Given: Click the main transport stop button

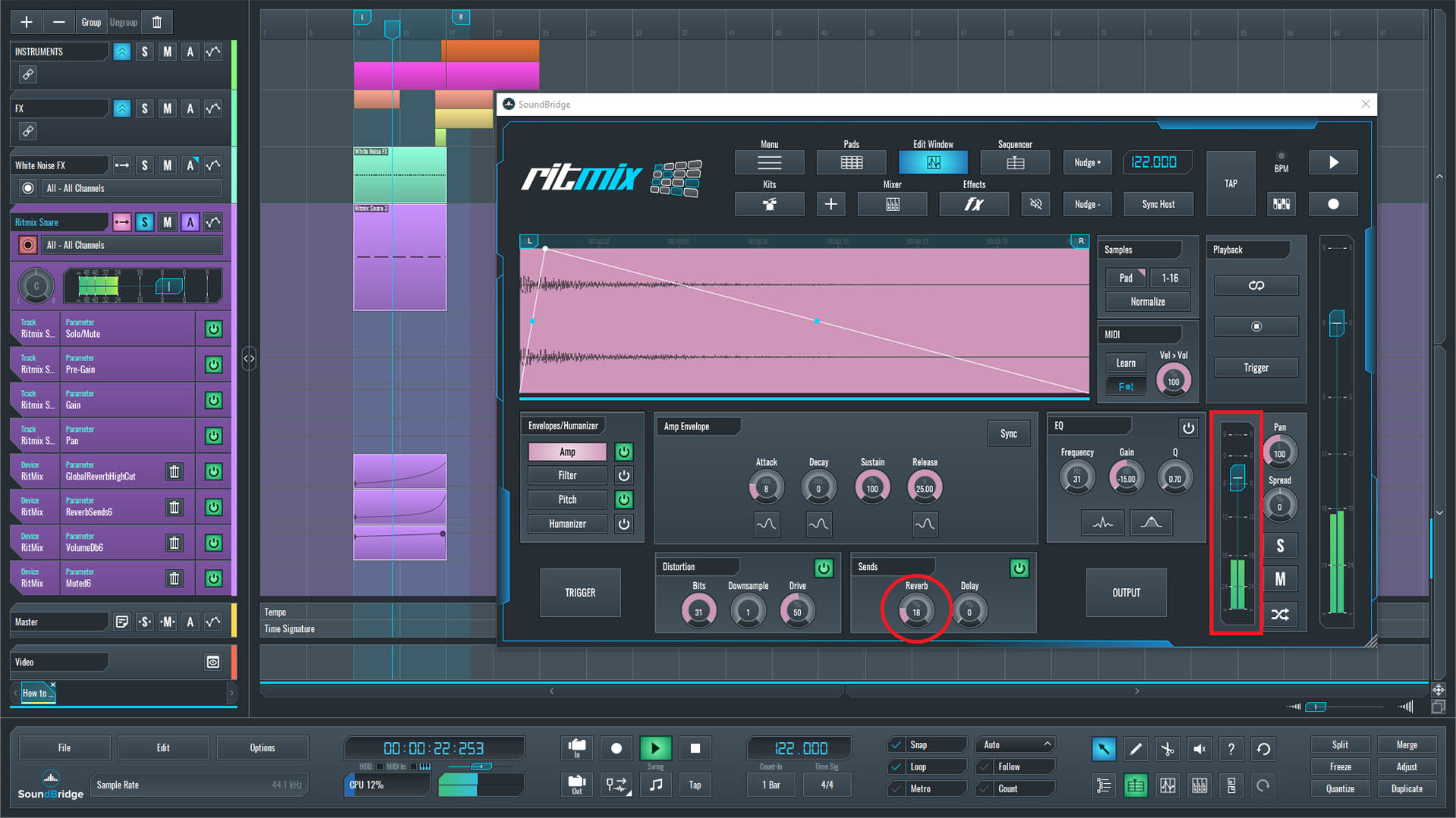Looking at the screenshot, I should (x=695, y=748).
